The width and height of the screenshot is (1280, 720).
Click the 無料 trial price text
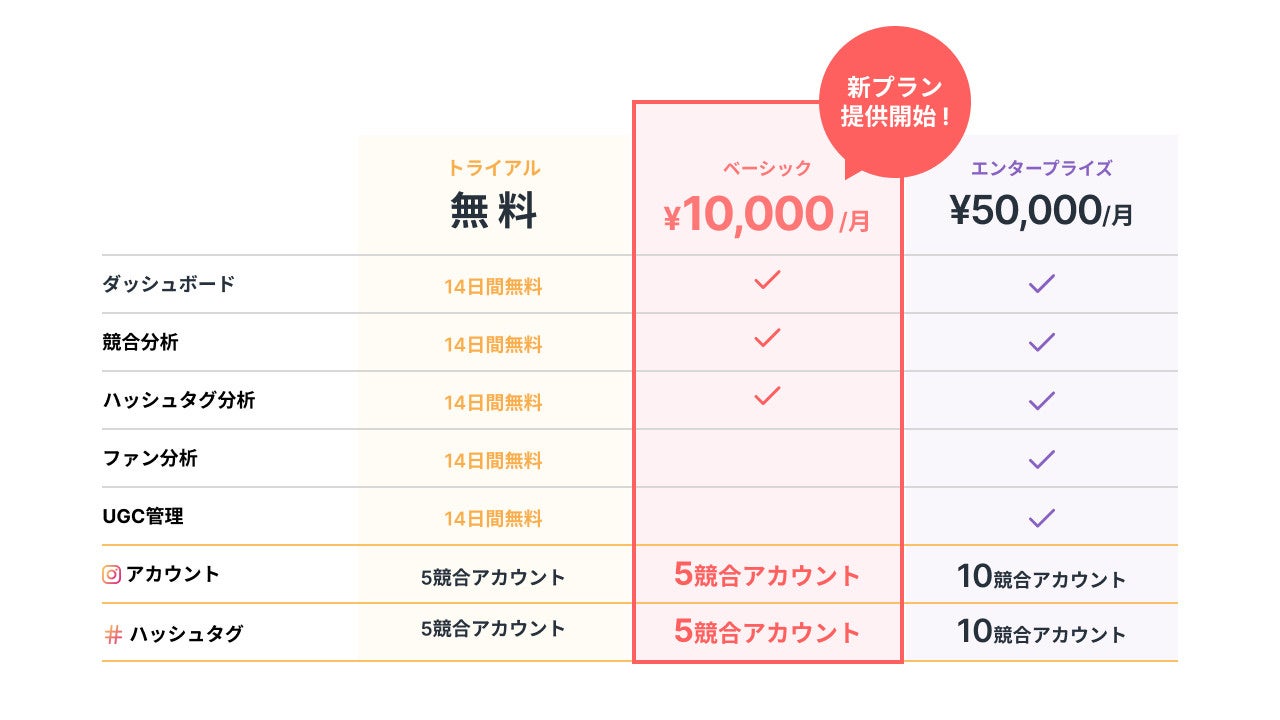(x=493, y=211)
